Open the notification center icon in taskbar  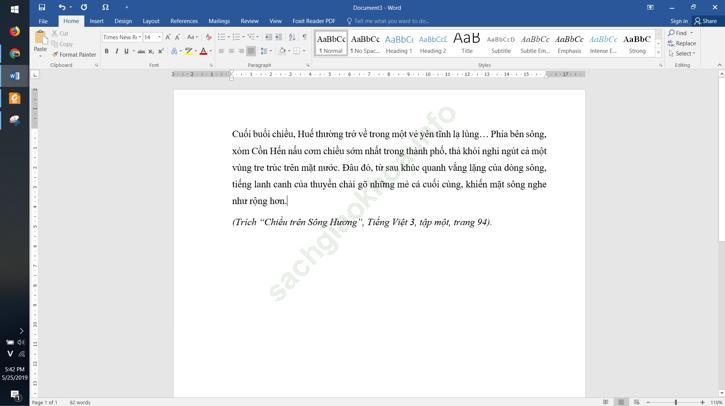coord(14,395)
